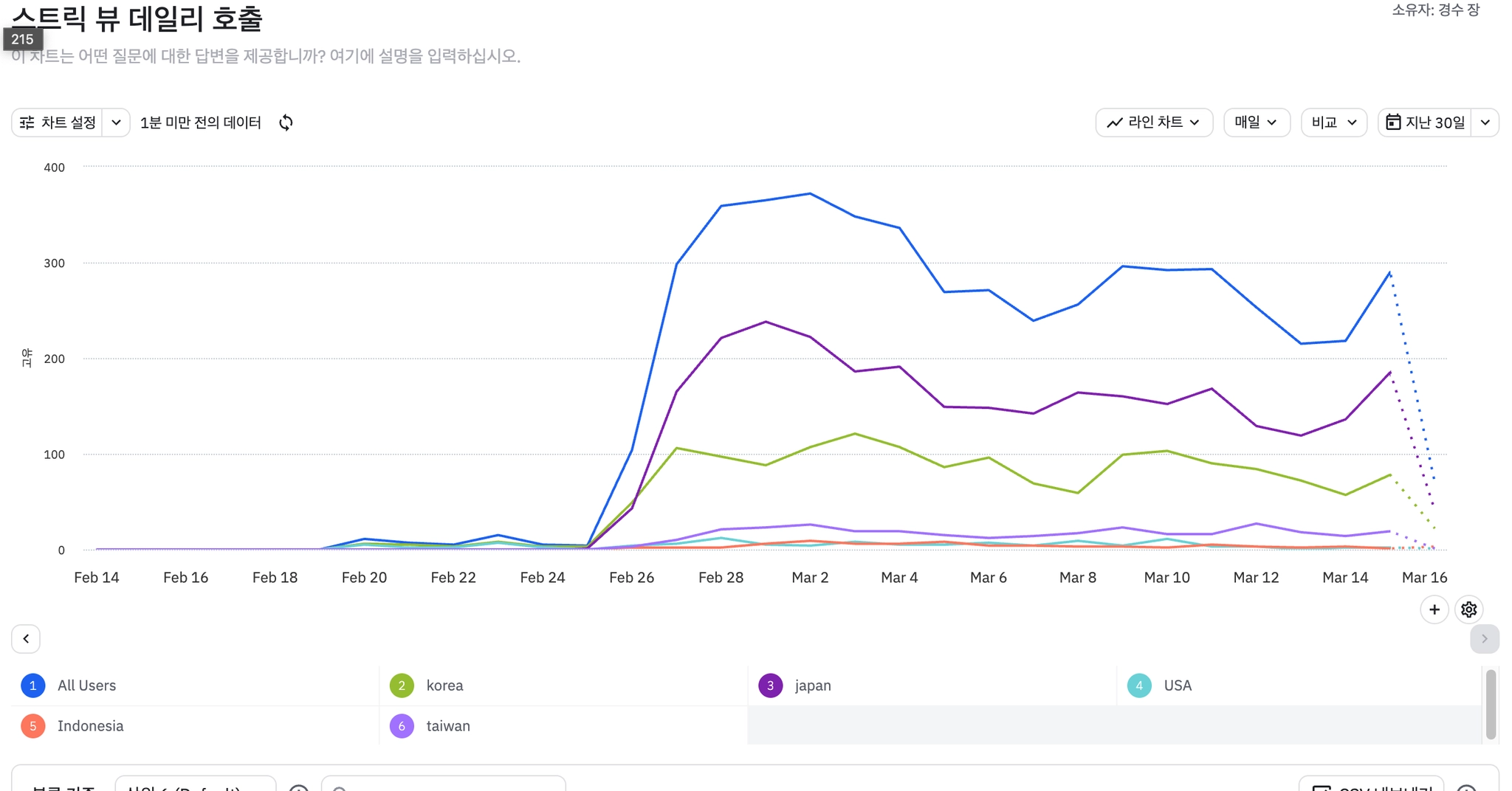Open chart settings (차트 설정) button

click(x=58, y=122)
